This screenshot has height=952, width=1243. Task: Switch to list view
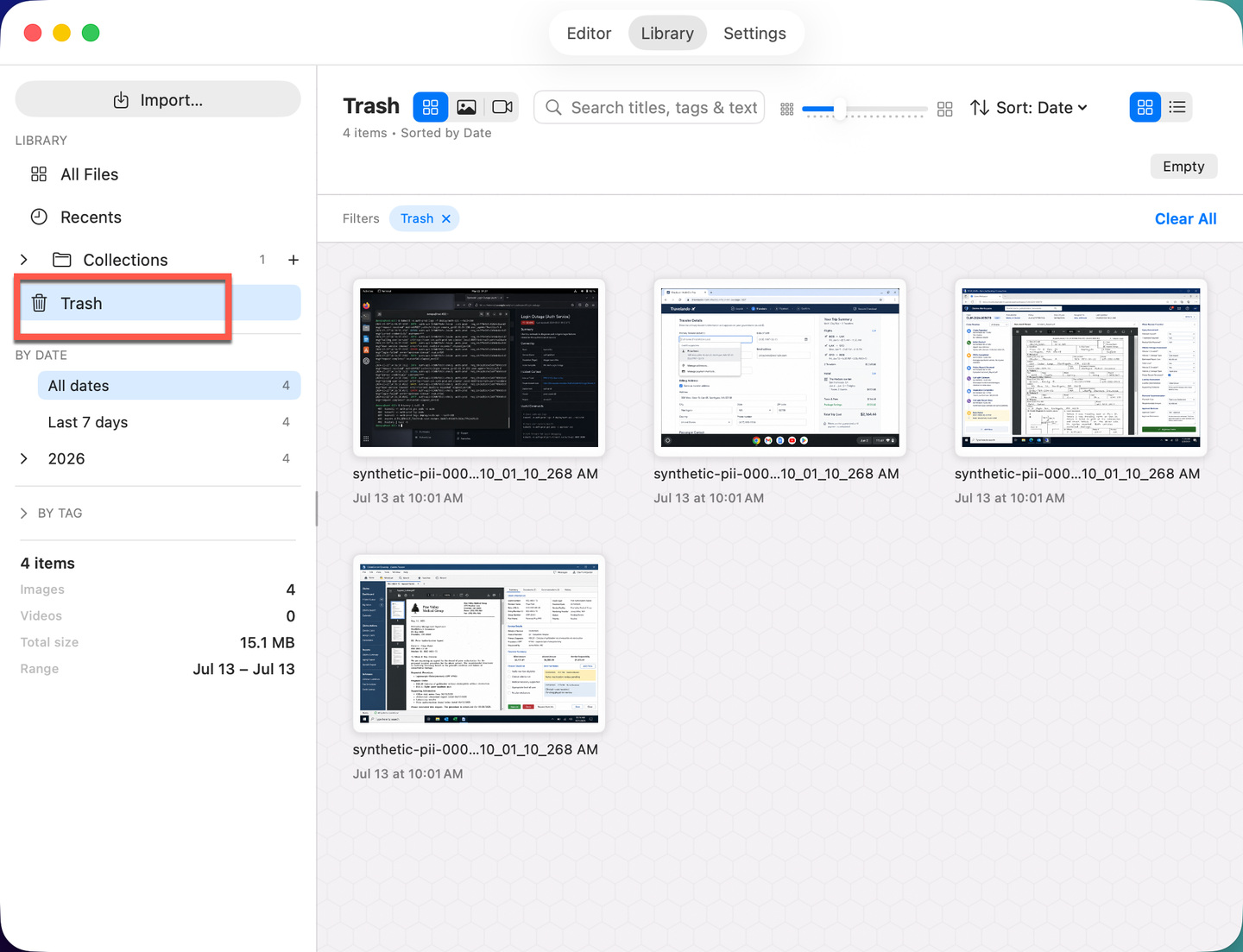coord(1177,107)
